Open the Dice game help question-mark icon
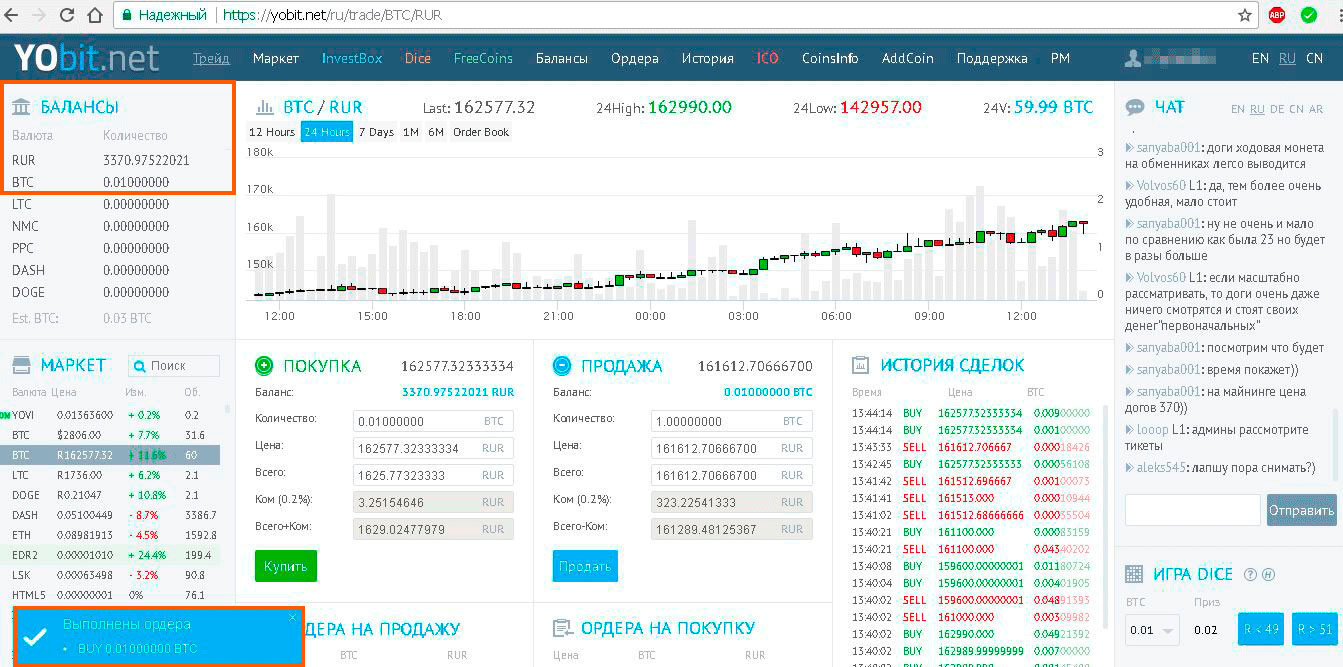 point(1250,574)
